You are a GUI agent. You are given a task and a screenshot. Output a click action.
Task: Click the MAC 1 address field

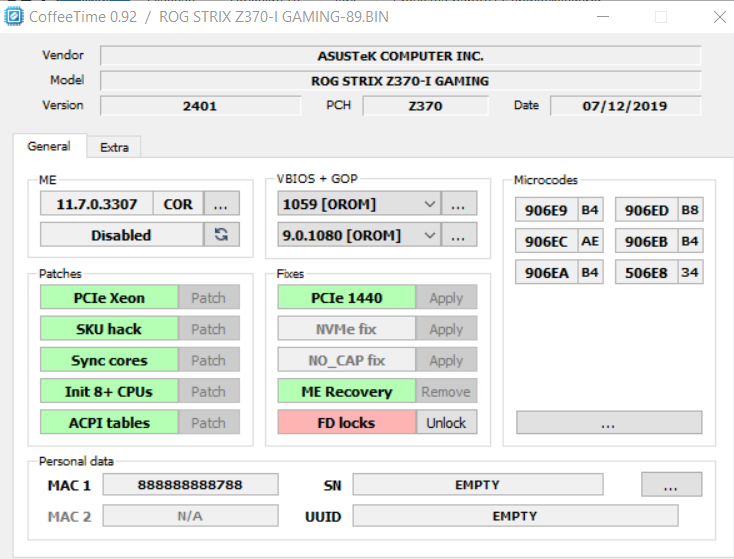tap(190, 484)
